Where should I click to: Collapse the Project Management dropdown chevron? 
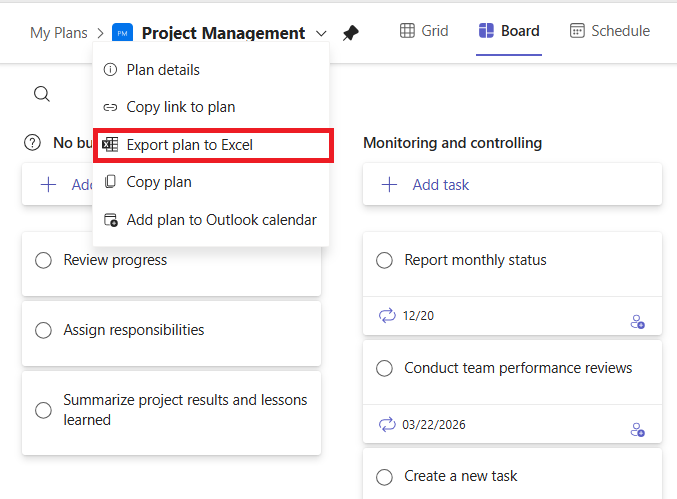pyautogui.click(x=321, y=33)
